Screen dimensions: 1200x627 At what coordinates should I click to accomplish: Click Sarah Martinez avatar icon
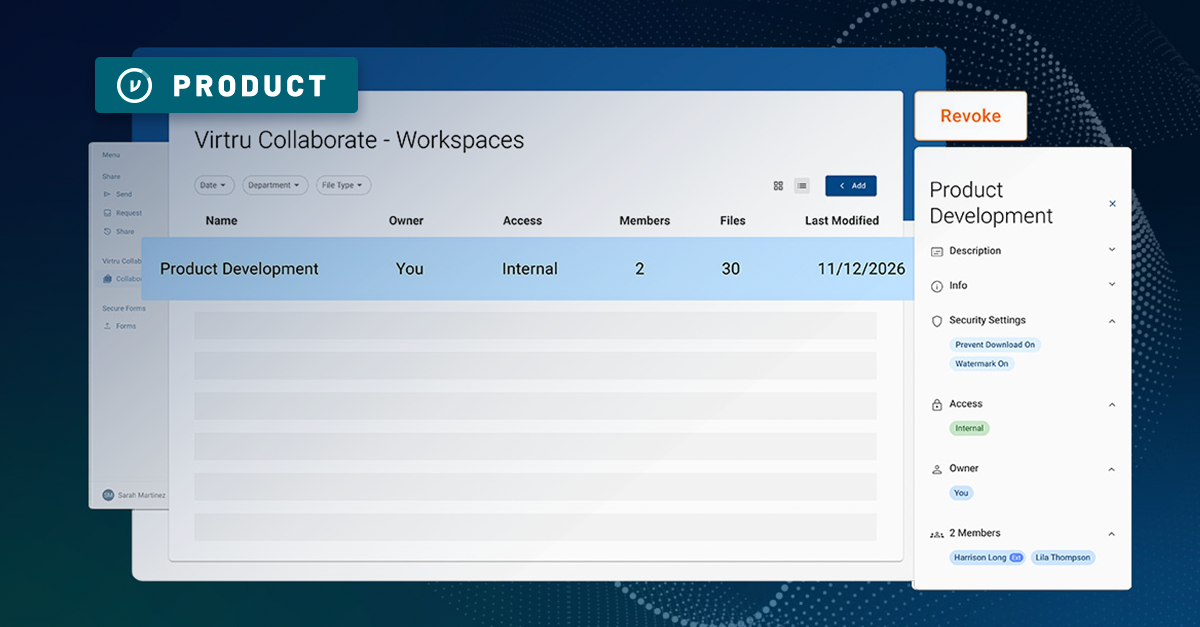(x=108, y=495)
